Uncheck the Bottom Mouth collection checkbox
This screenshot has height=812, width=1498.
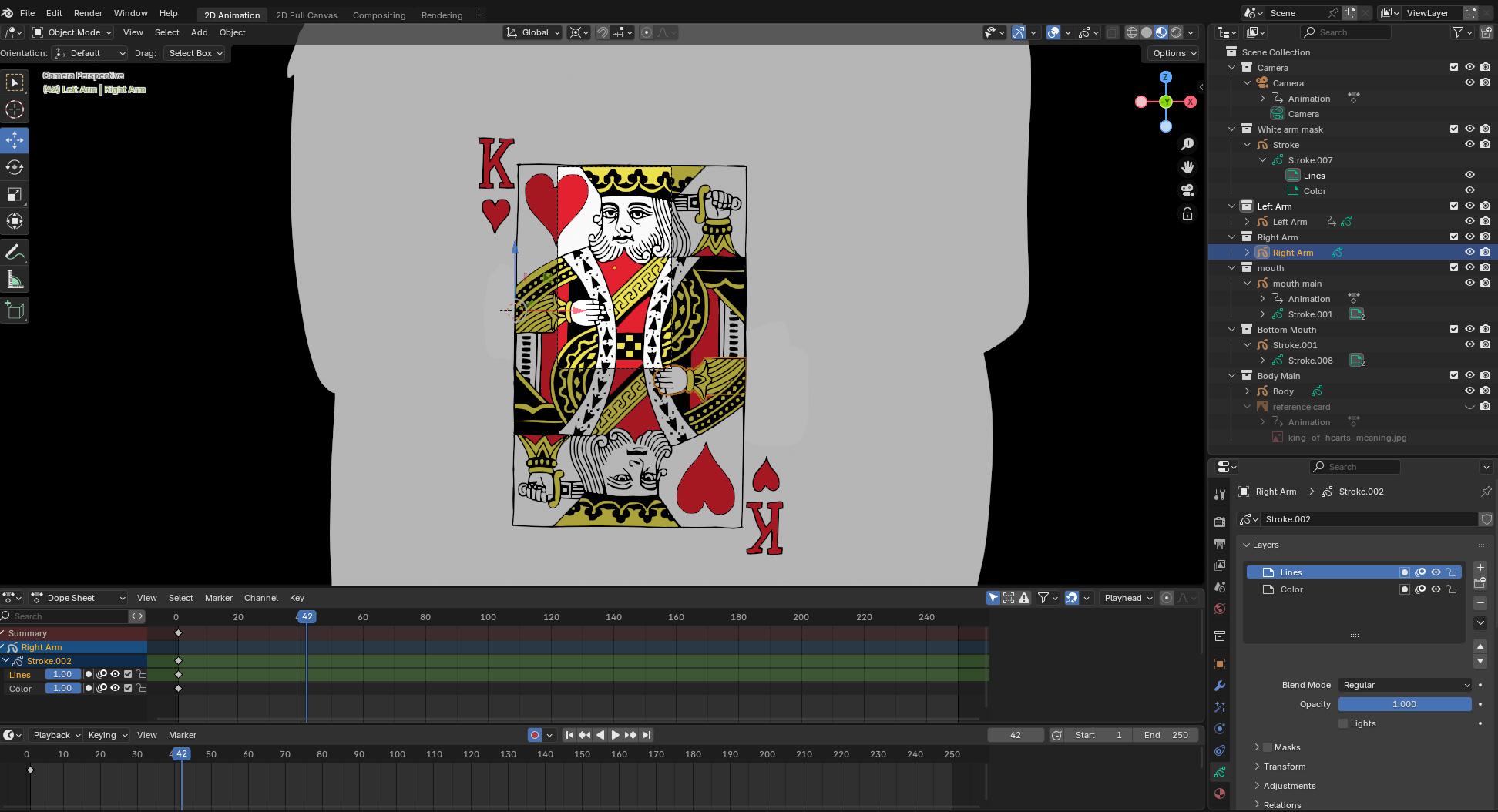click(1454, 329)
